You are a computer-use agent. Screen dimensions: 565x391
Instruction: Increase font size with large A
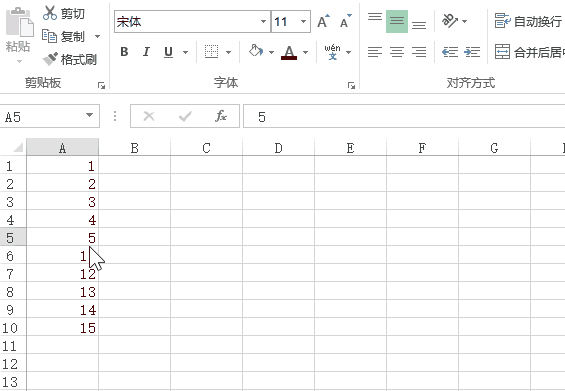(x=323, y=21)
